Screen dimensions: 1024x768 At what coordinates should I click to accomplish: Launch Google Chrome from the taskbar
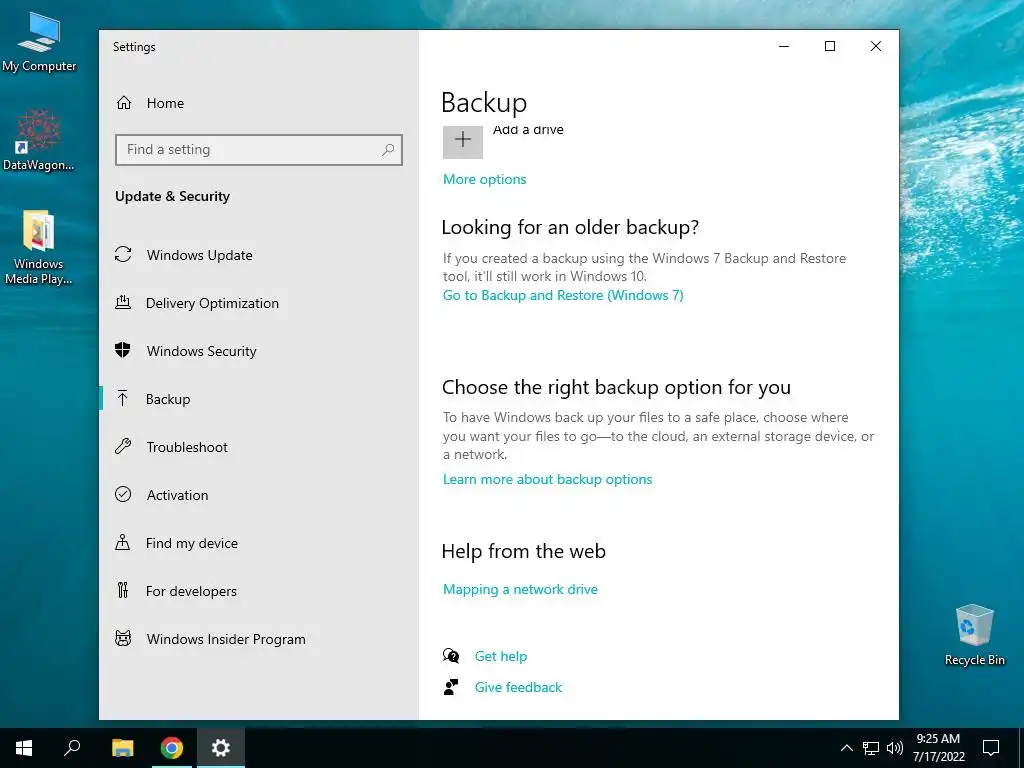tap(172, 748)
